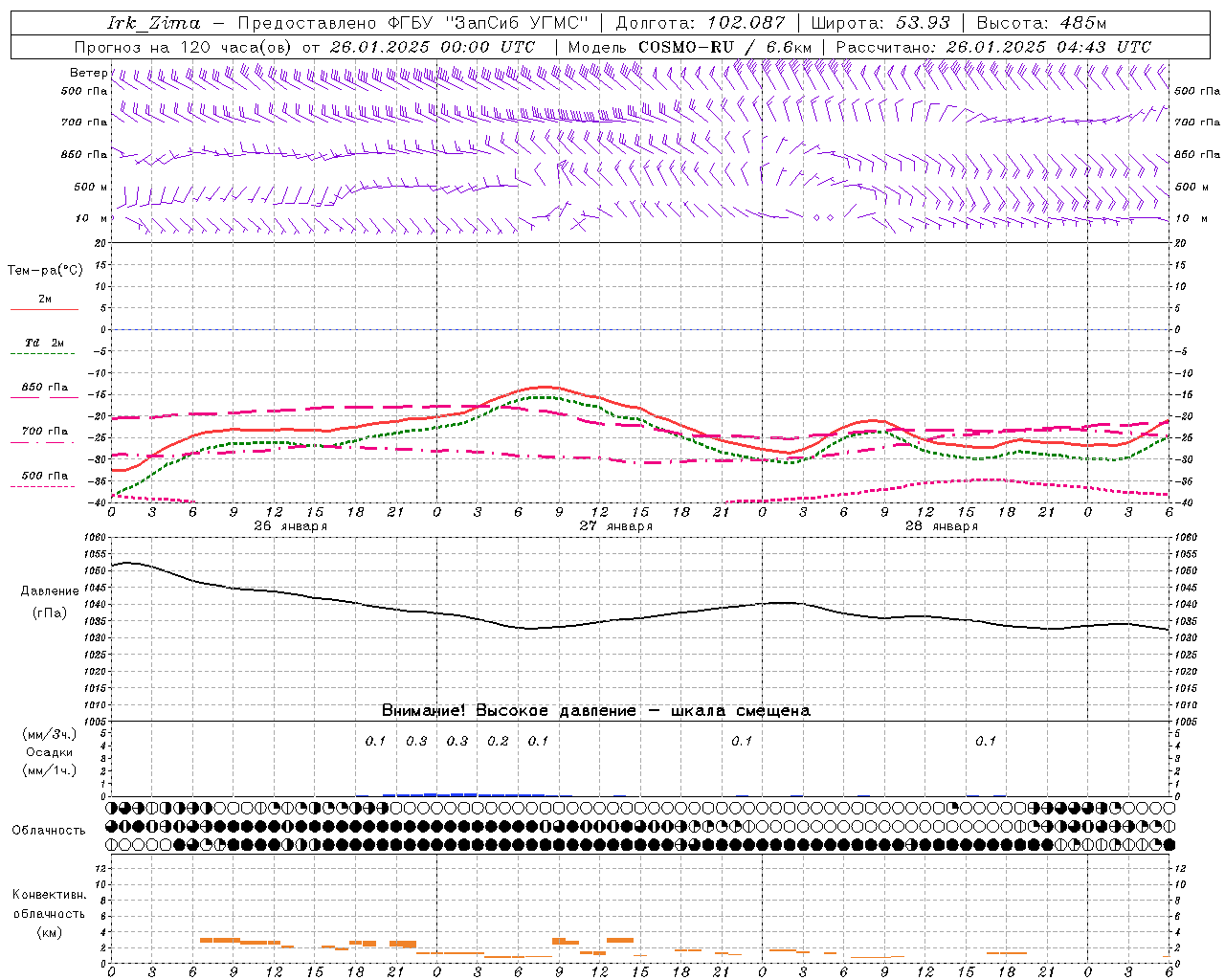Click the (мм/3ч.) precipitation unit label
This screenshot has width=1225, height=980.
[x=49, y=734]
